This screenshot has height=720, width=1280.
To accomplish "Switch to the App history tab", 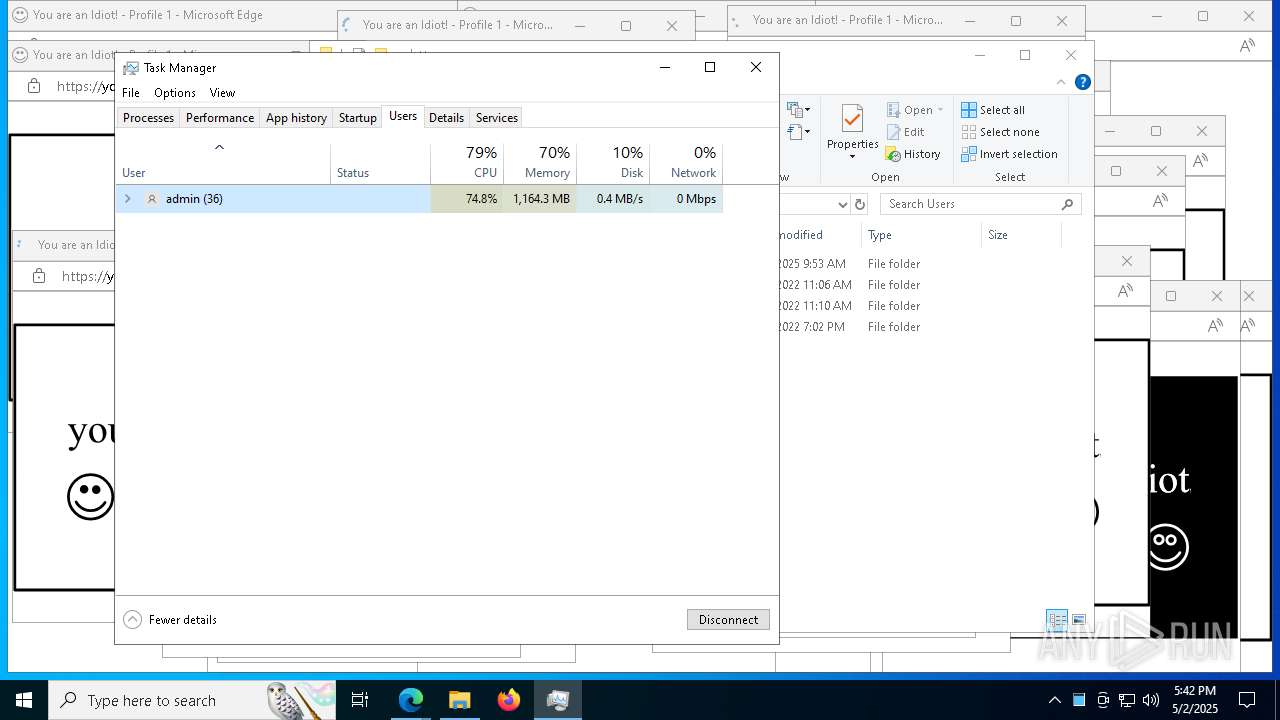I will tap(296, 118).
